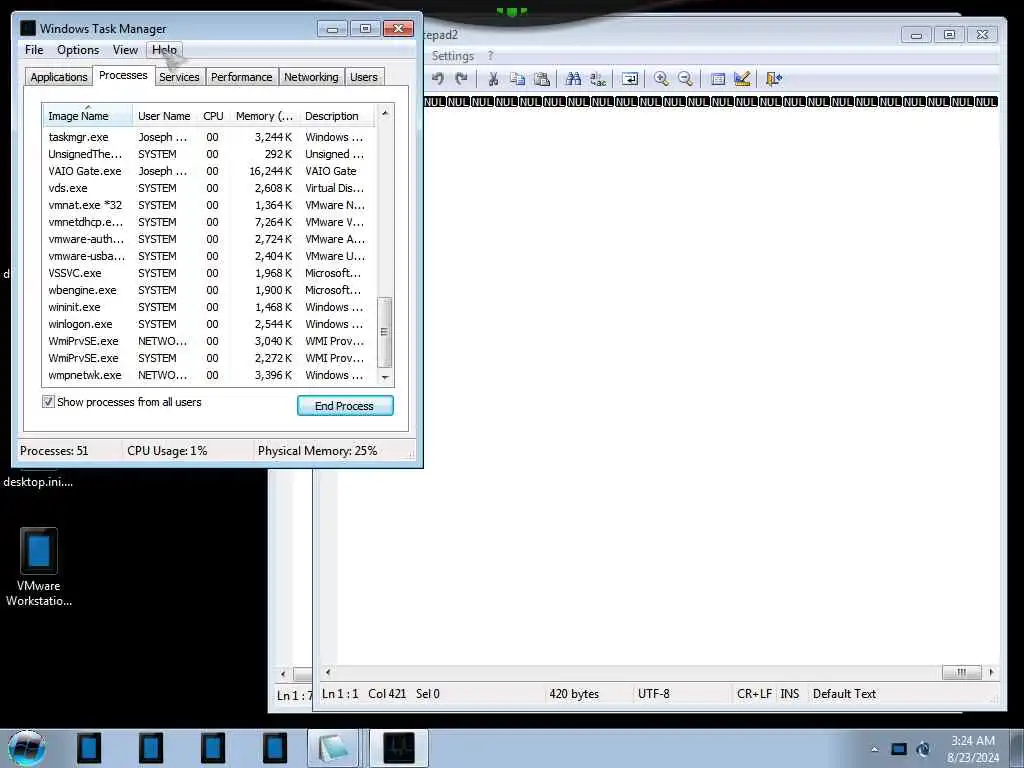
Task: Click the Cut scissors icon in Notepad2
Action: pos(493,79)
